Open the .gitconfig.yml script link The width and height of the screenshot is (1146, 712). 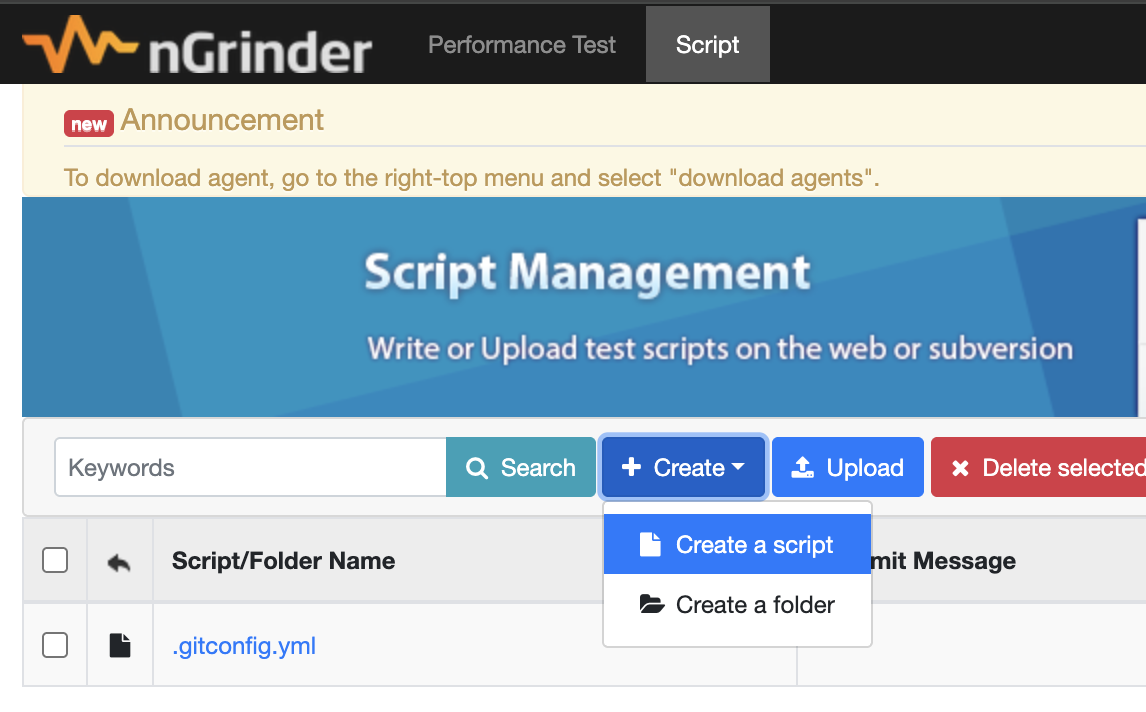tap(244, 646)
